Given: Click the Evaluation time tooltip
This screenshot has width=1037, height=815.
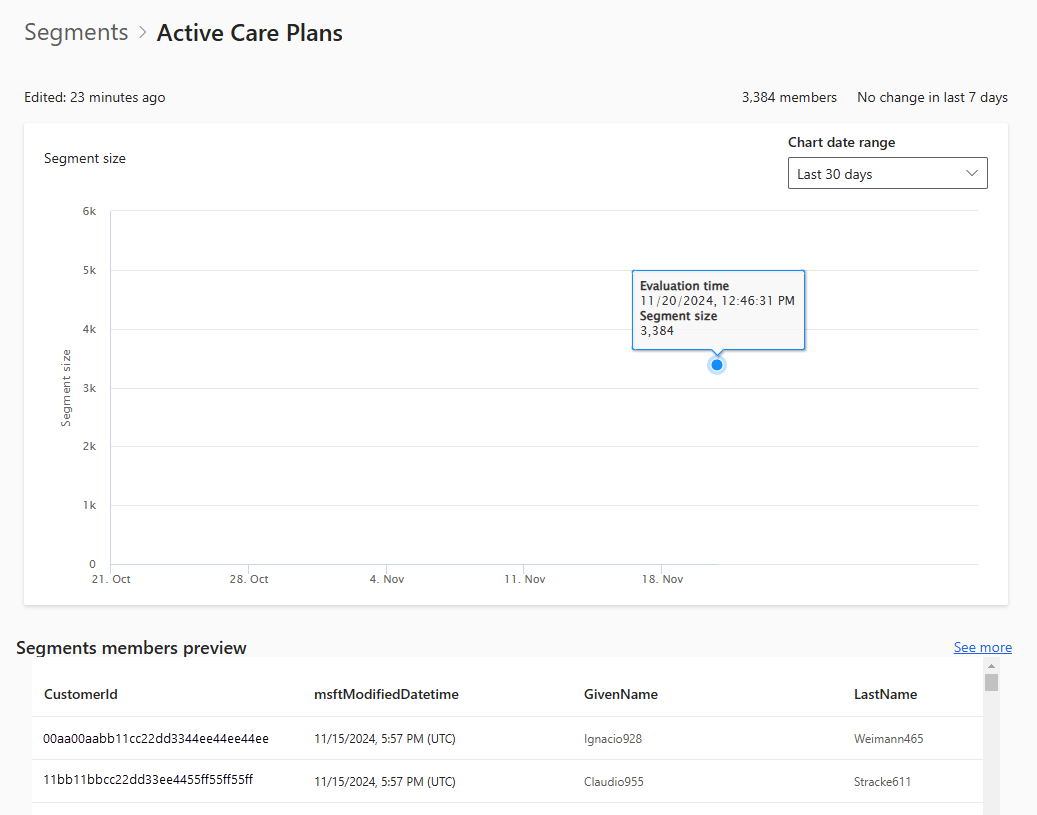Looking at the screenshot, I should point(718,310).
